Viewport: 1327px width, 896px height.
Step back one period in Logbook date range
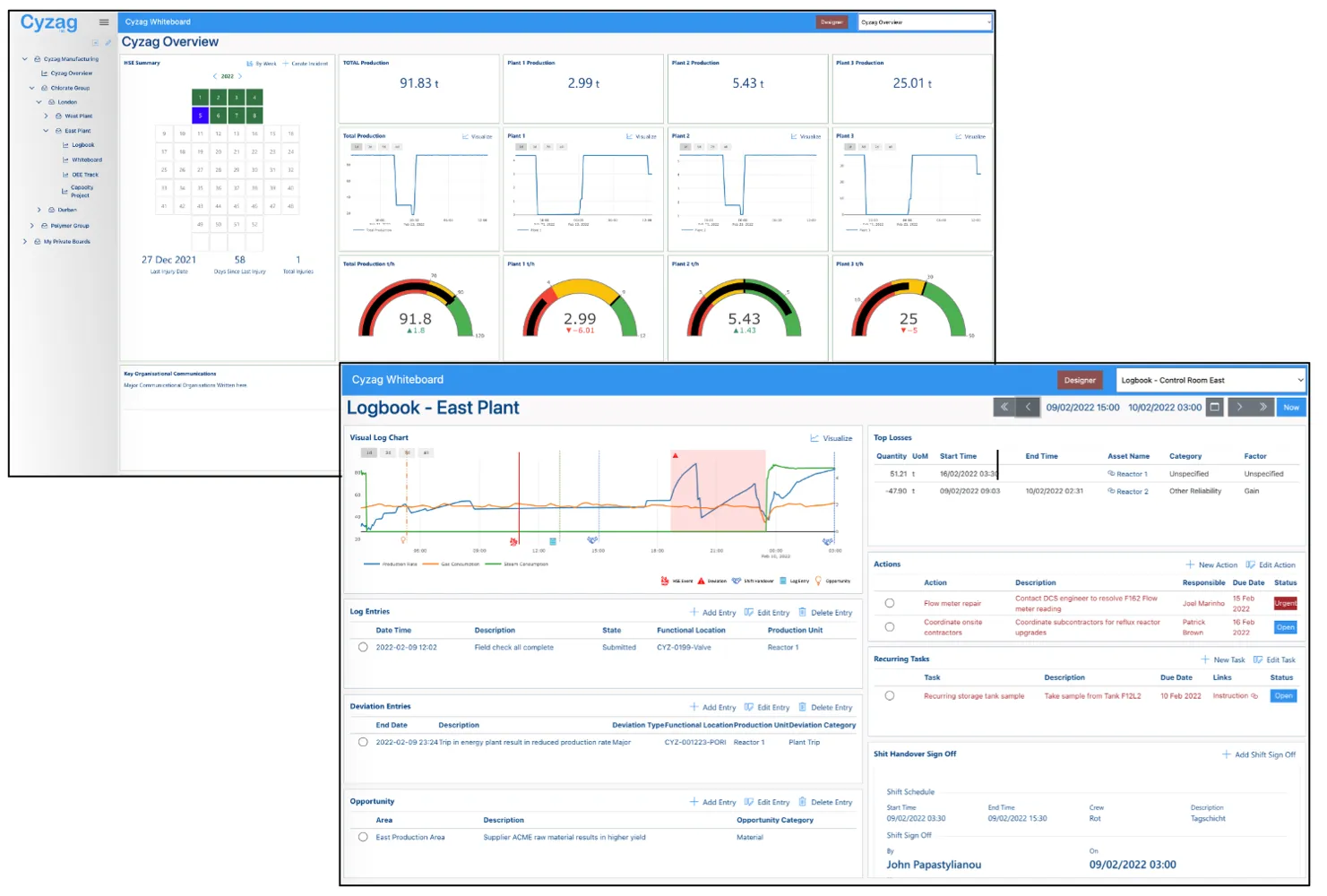click(1028, 407)
